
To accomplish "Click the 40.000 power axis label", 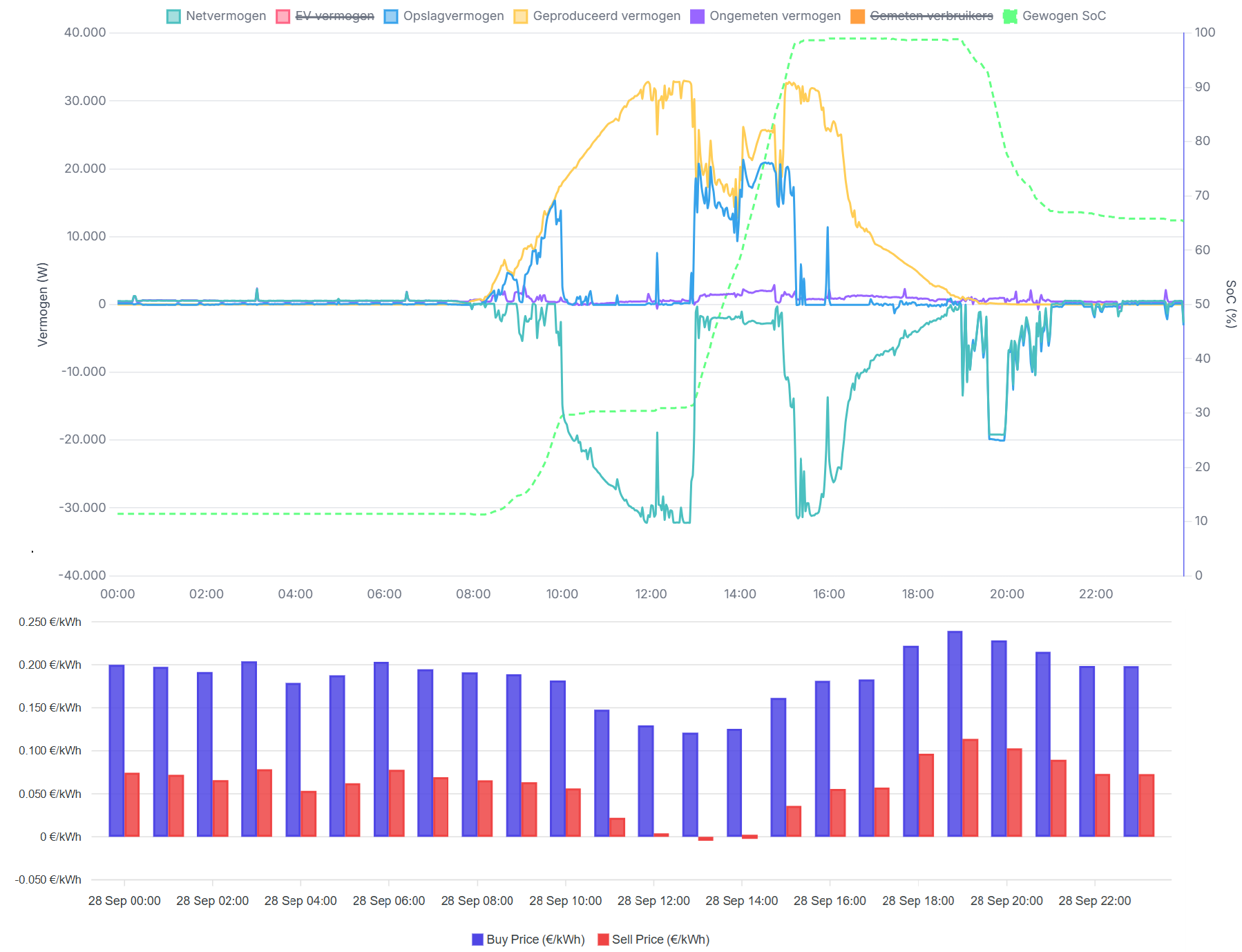I will pos(85,32).
